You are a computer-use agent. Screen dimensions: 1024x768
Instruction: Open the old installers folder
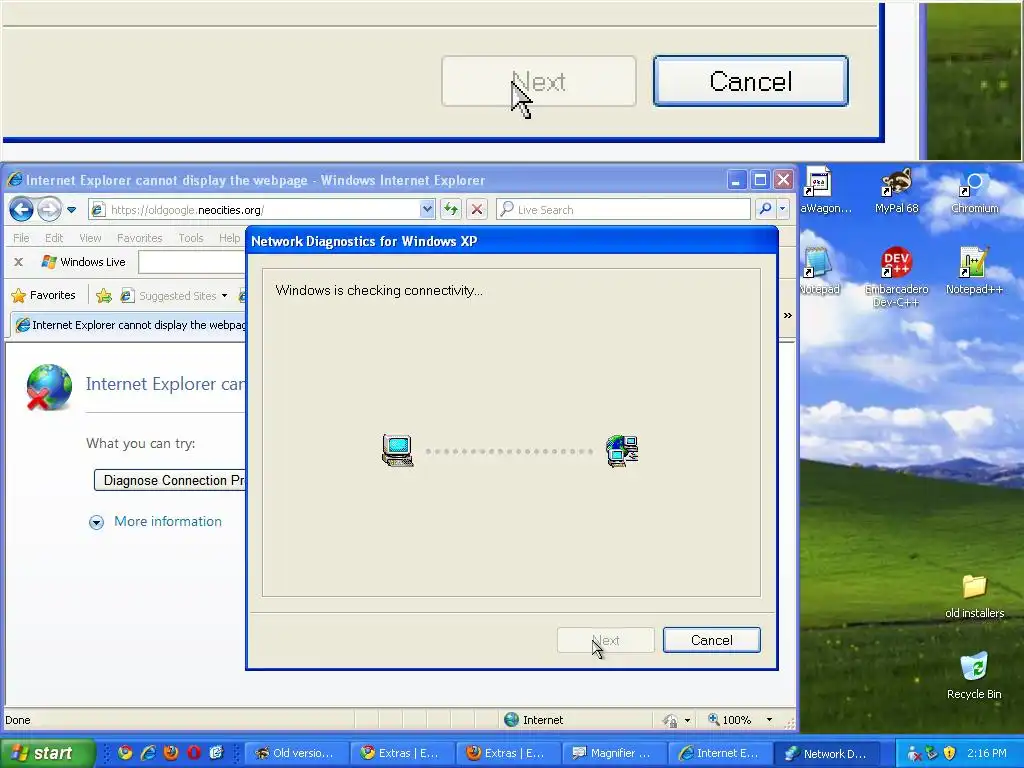point(974,596)
